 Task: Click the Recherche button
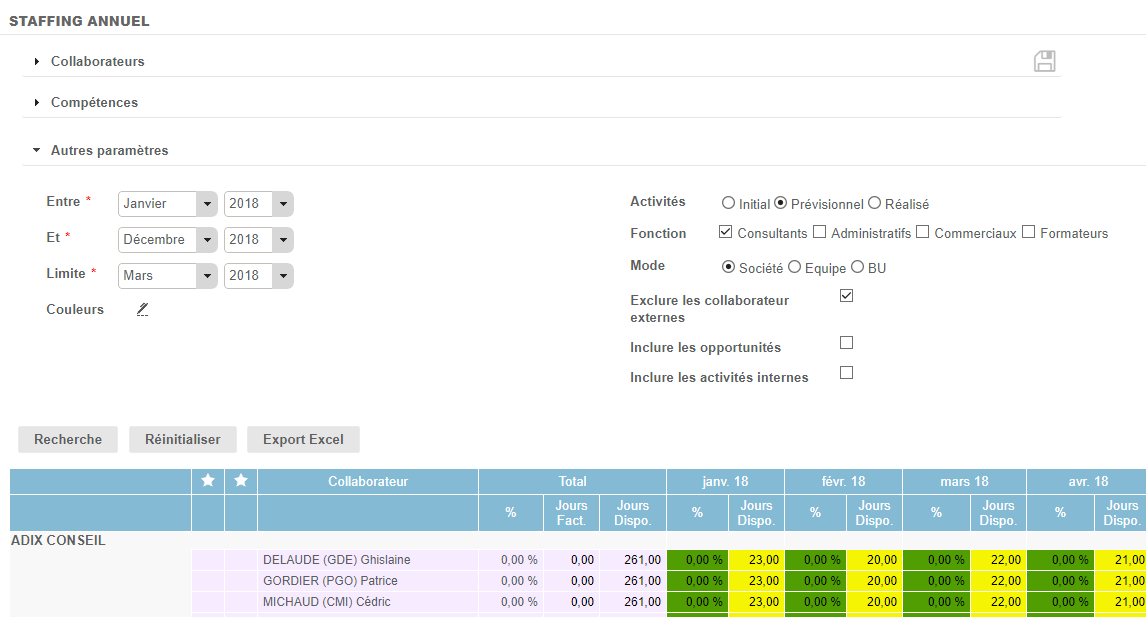(68, 440)
